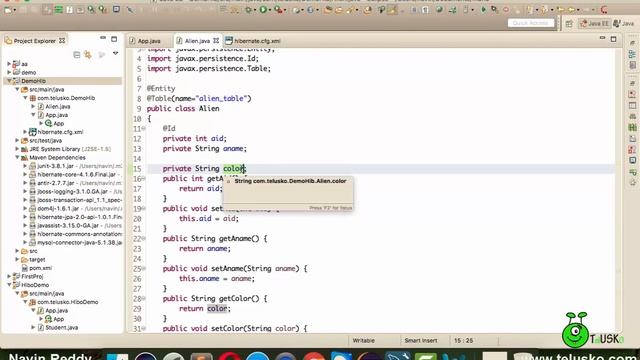Select pom.xml in DemoHib project
This screenshot has width=640, height=360.
tap(36, 268)
